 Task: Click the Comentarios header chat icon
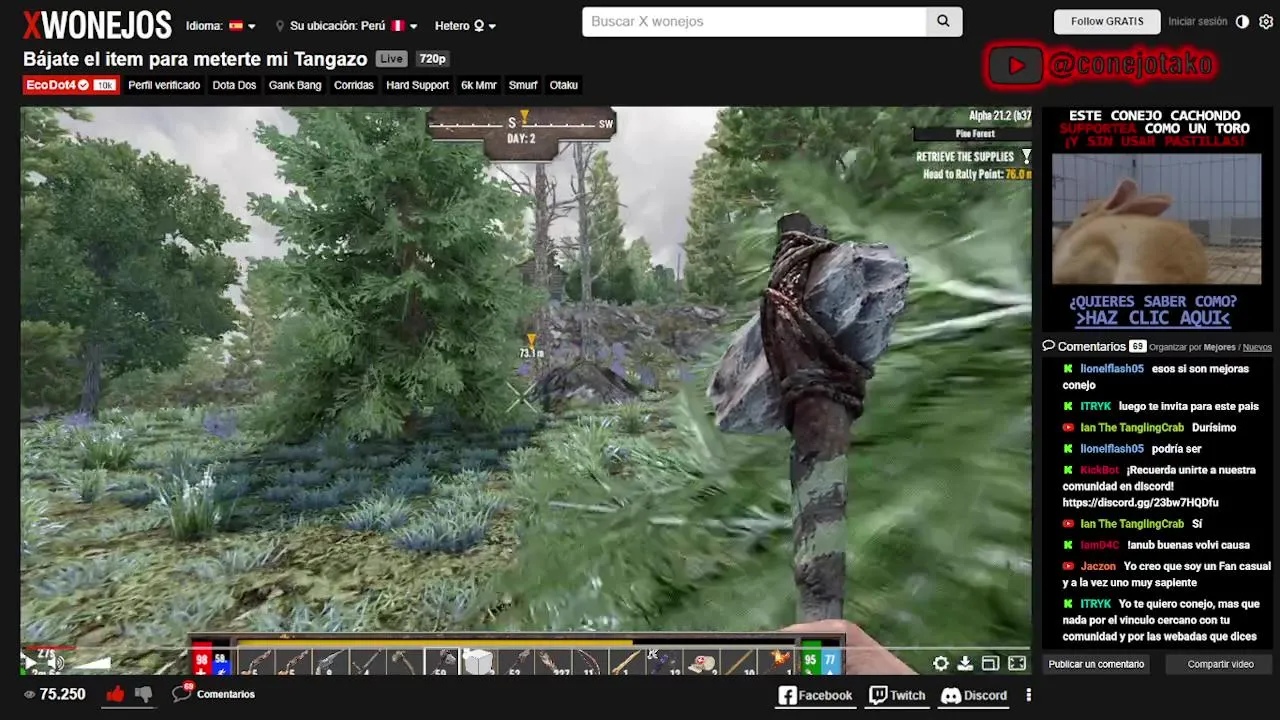point(1048,346)
